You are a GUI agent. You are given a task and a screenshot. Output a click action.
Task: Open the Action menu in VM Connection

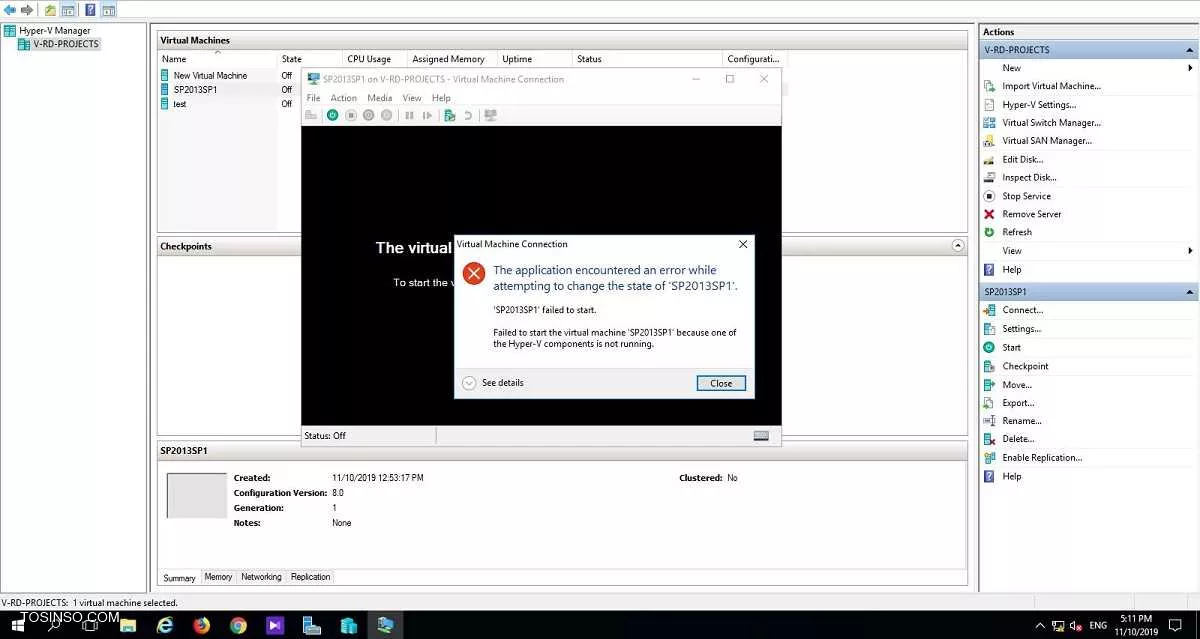tap(343, 98)
